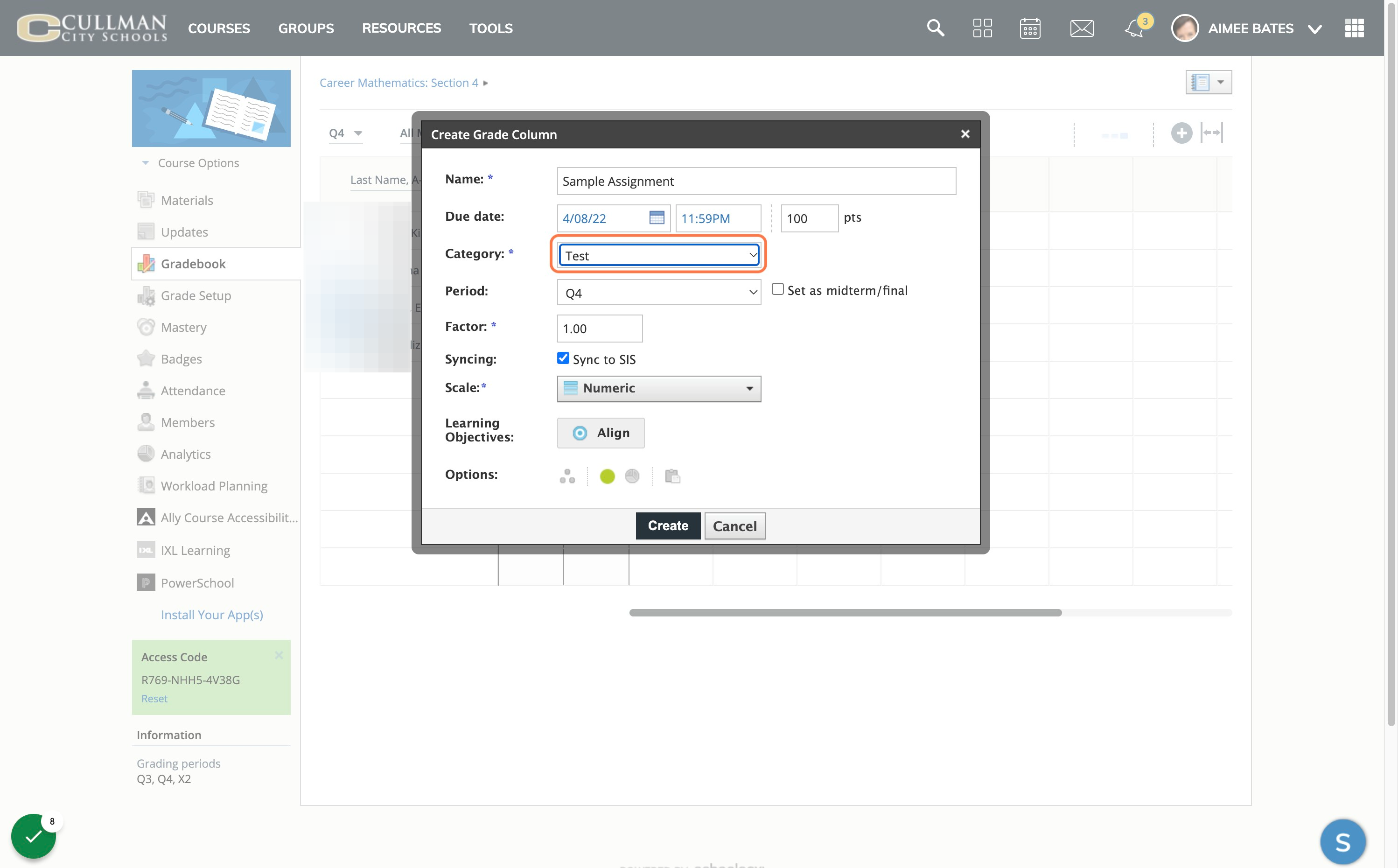
Task: Click the points field showing 100
Action: click(x=809, y=218)
